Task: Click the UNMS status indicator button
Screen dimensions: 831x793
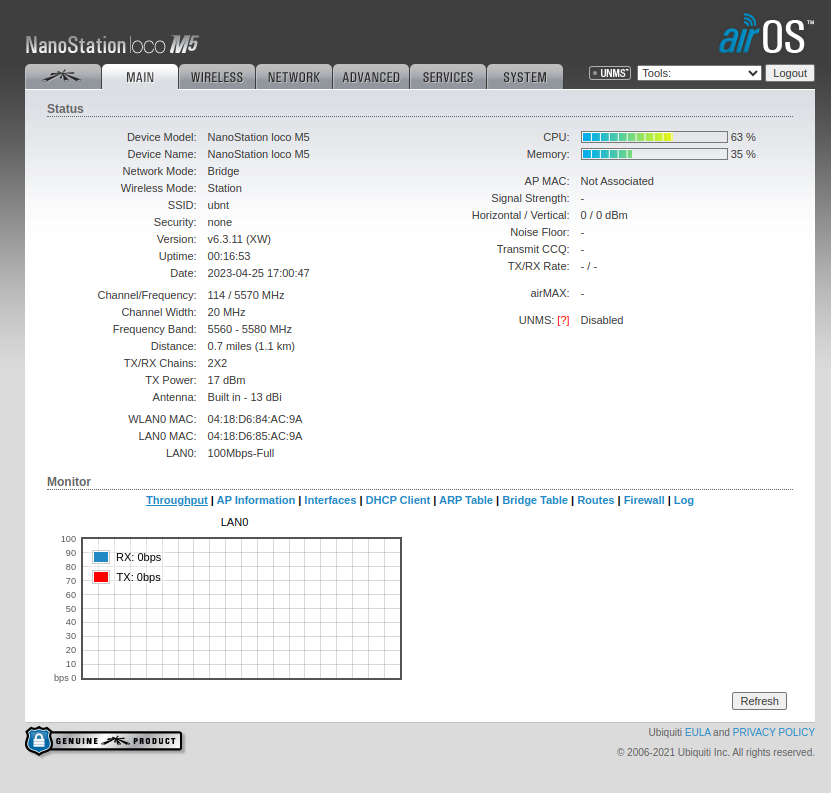Action: [x=609, y=73]
